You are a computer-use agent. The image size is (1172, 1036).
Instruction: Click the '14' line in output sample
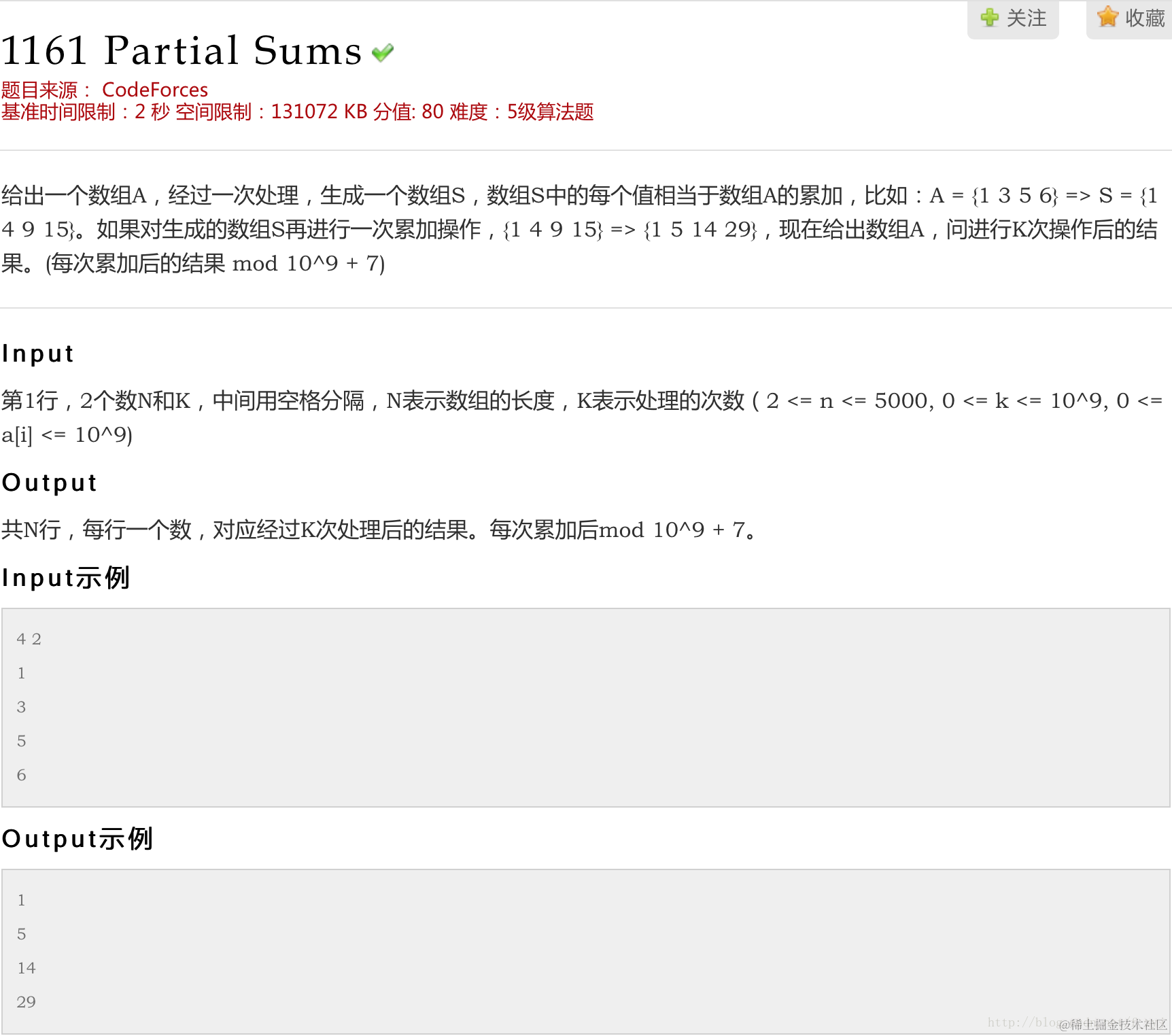[x=27, y=968]
